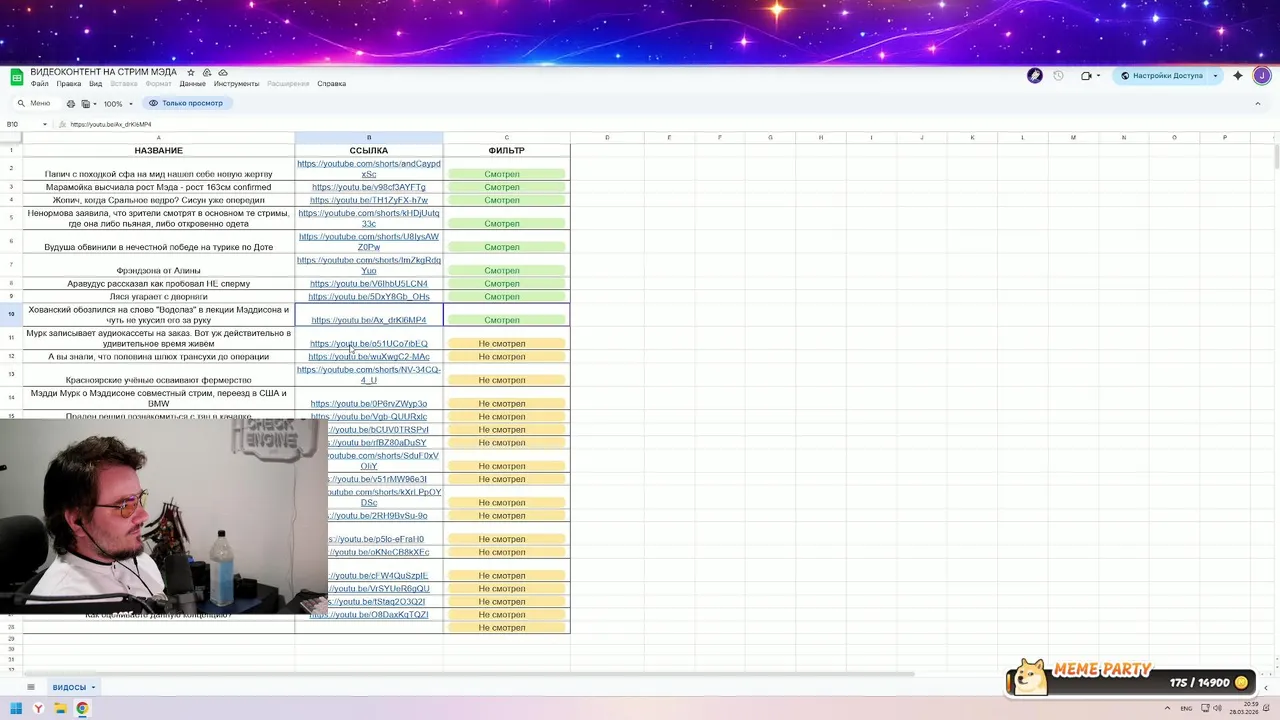
Task: Open File Explorer in the taskbar
Action: (x=60, y=709)
